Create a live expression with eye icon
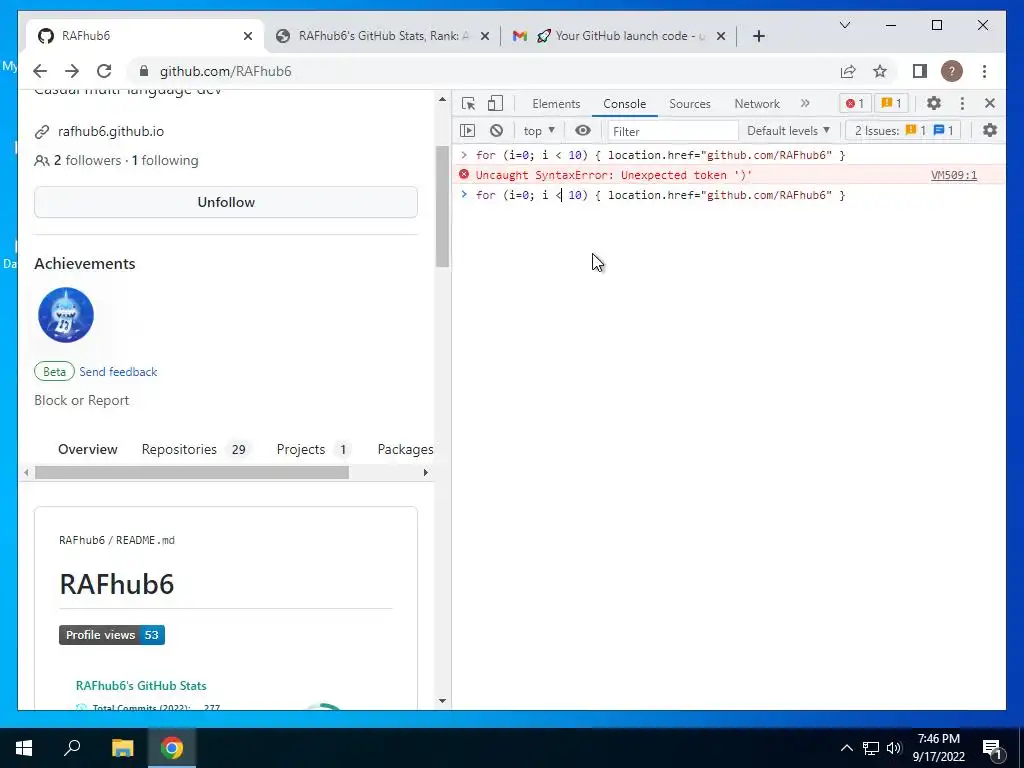This screenshot has height=768, width=1024. [x=583, y=131]
